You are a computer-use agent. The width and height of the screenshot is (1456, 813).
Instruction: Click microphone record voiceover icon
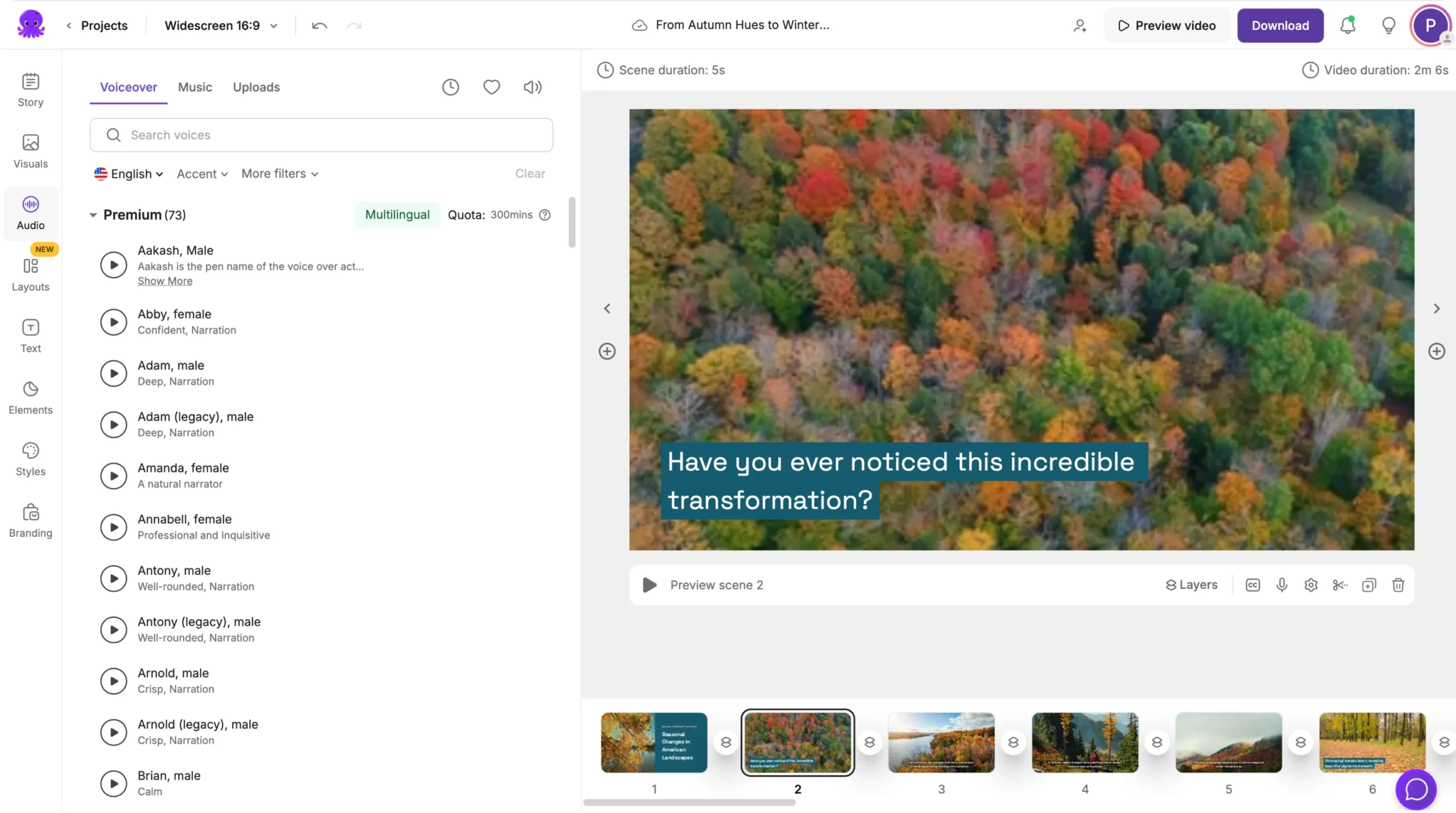1281,585
